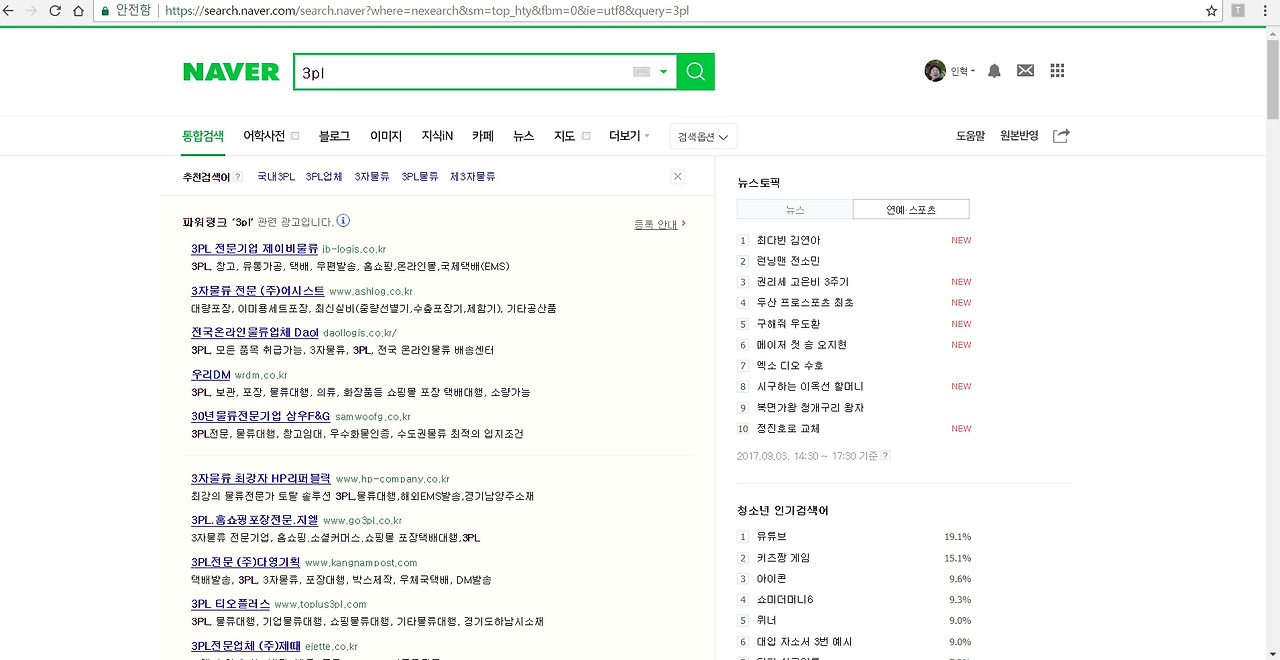Open the on-screen keyboard icon in search box
This screenshot has height=660, width=1280.
[x=642, y=72]
